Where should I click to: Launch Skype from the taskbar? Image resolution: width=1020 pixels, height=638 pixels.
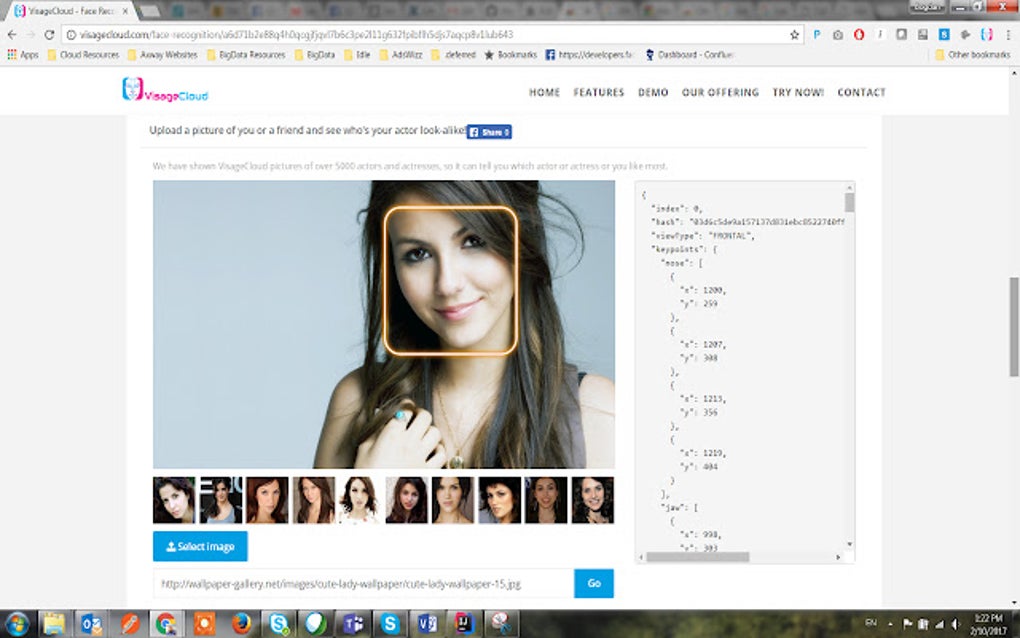(x=277, y=625)
